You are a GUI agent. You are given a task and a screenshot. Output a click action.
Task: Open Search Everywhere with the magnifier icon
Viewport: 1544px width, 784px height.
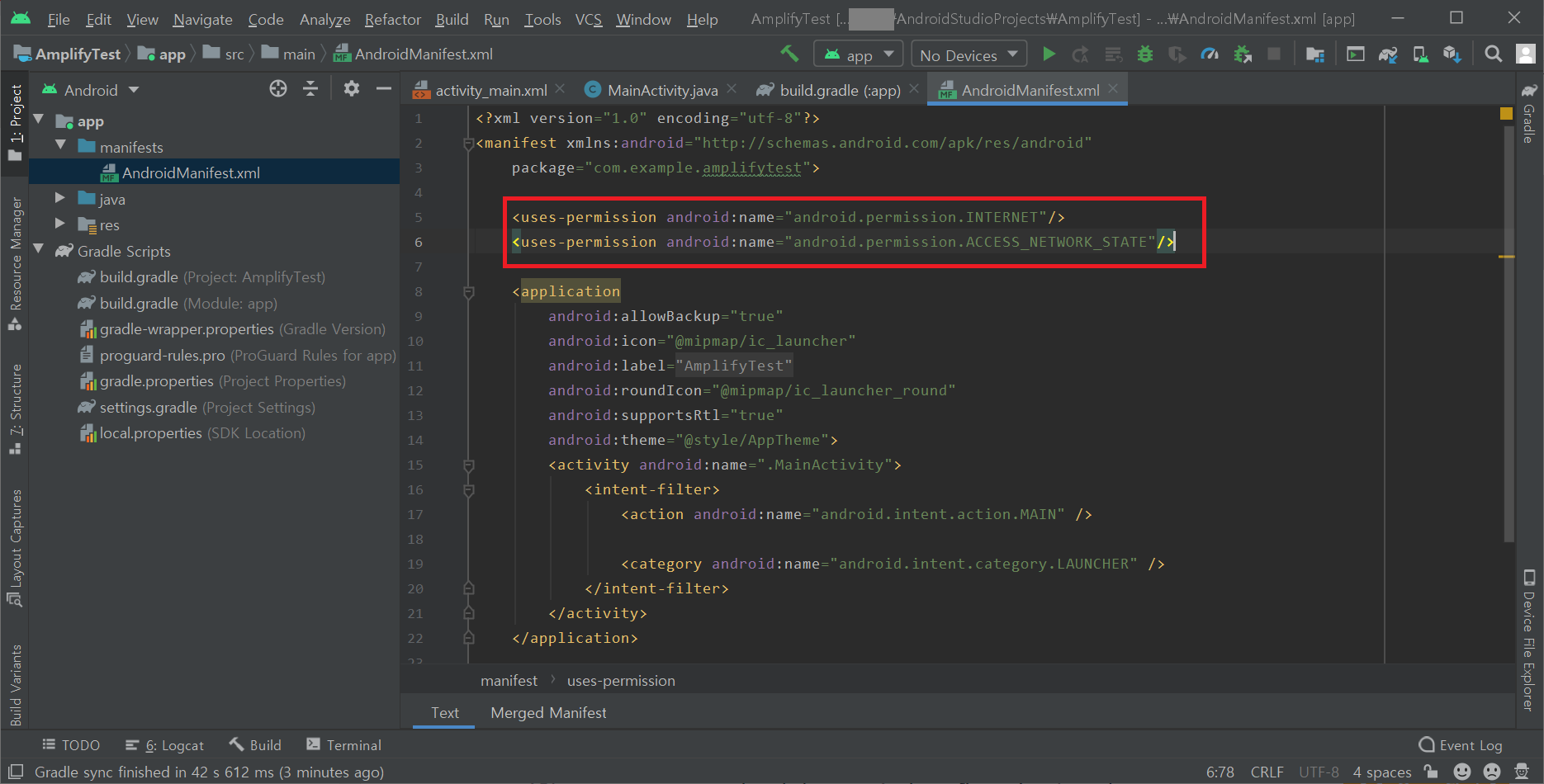point(1494,54)
